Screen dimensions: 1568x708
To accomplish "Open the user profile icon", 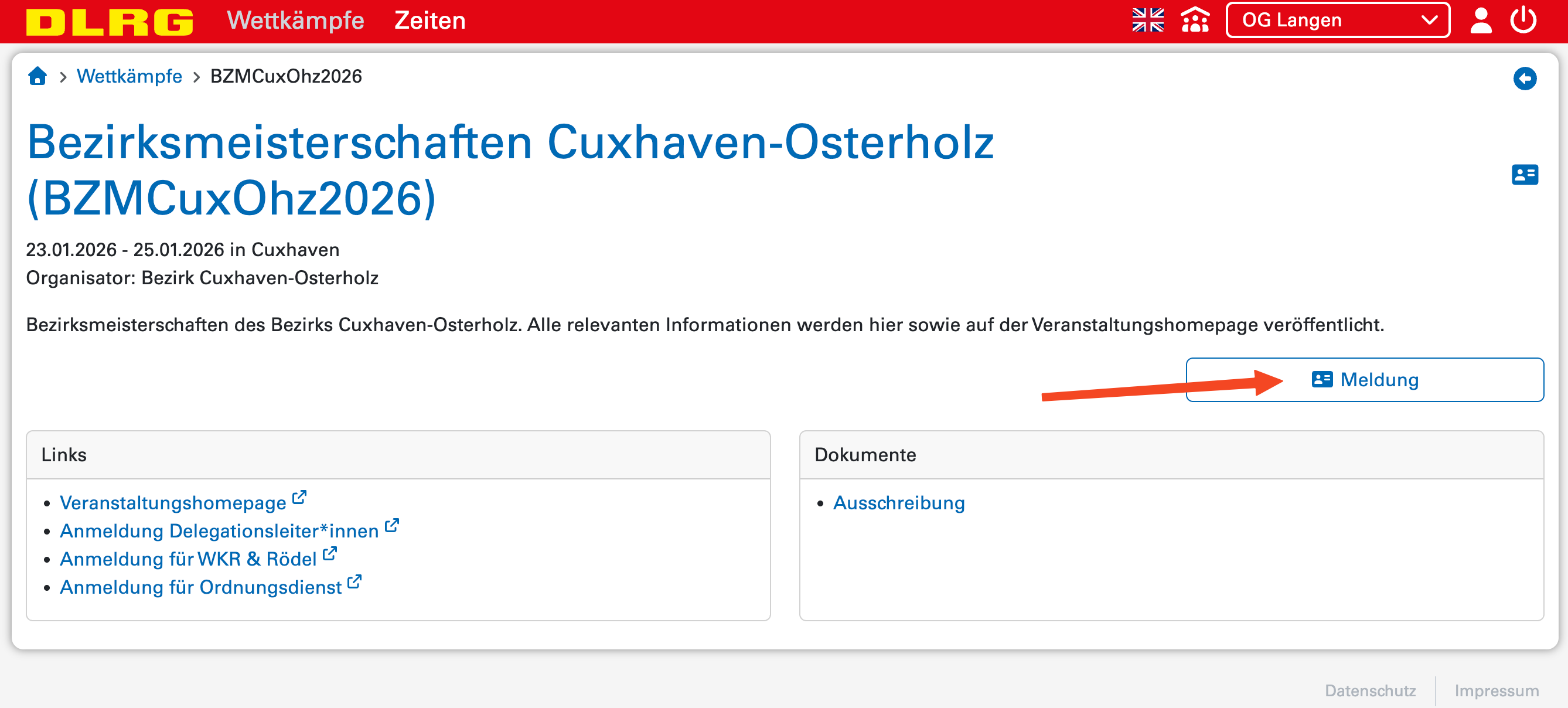I will [x=1480, y=20].
